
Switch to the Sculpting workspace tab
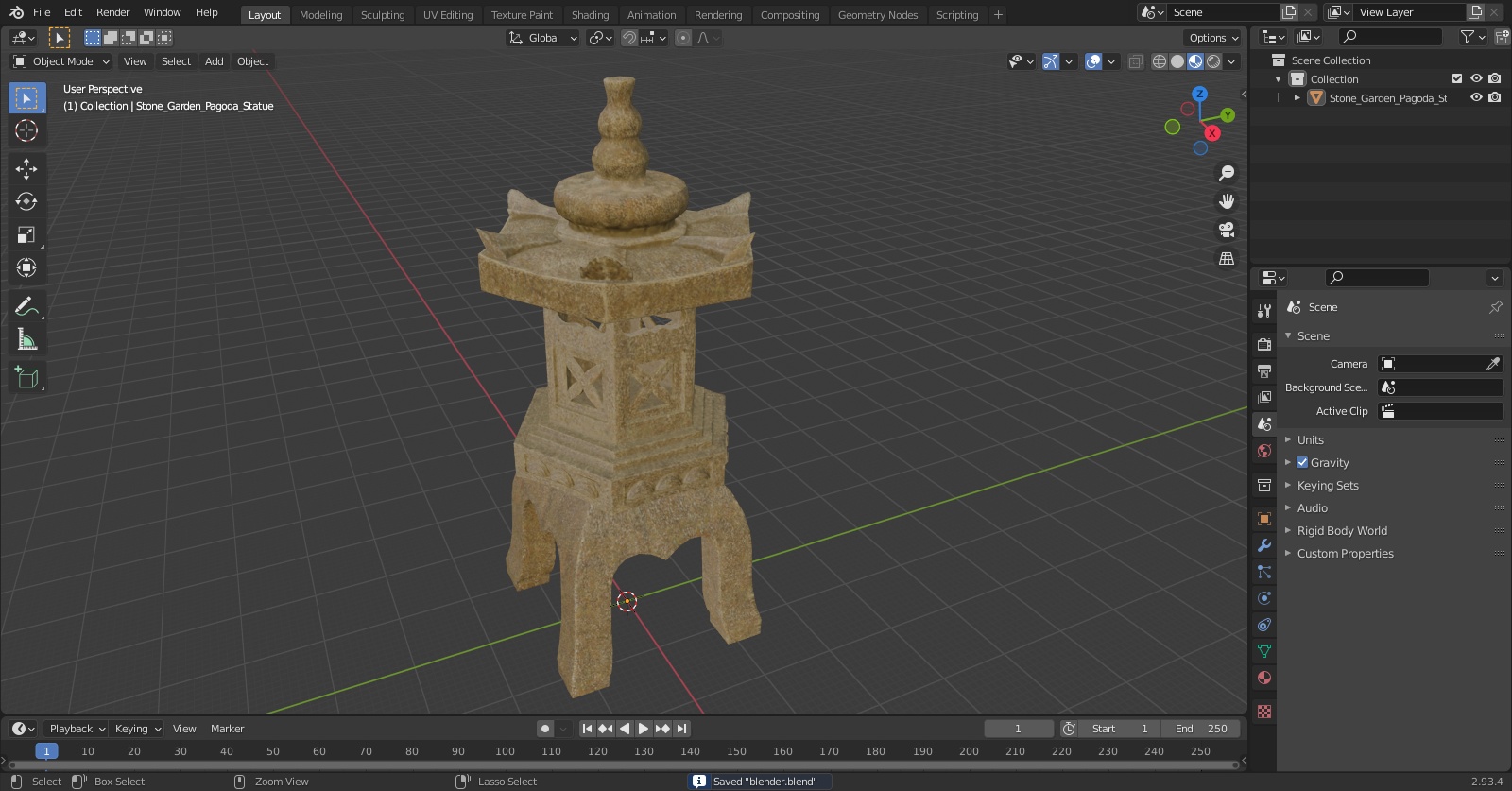tap(383, 15)
